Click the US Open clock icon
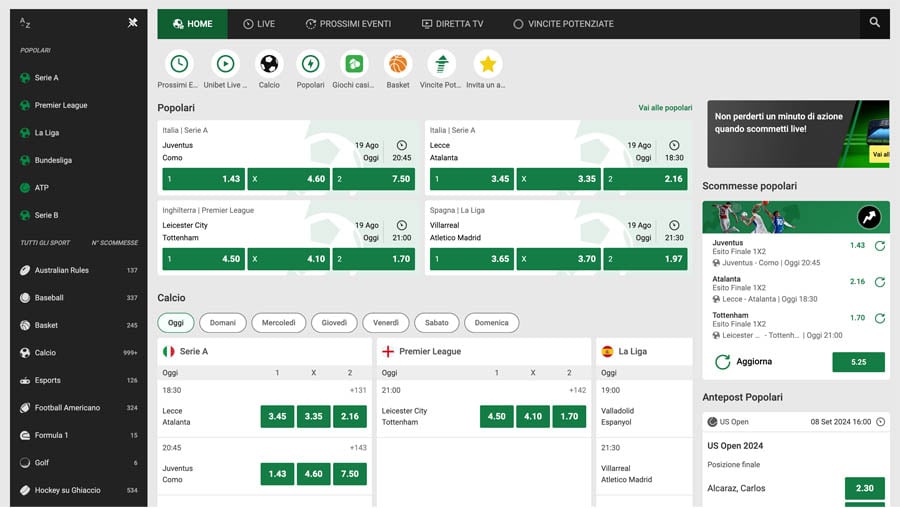The image size is (900, 508). [880, 422]
